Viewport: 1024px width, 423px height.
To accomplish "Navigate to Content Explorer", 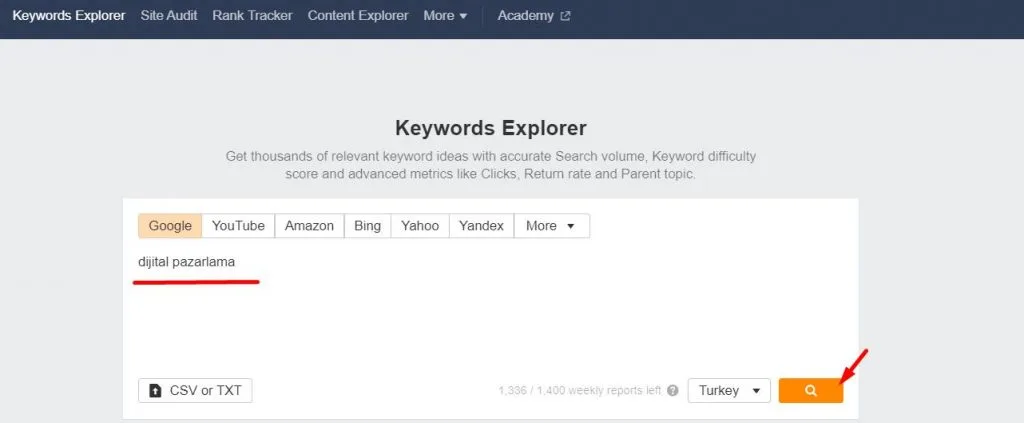I will tap(358, 16).
